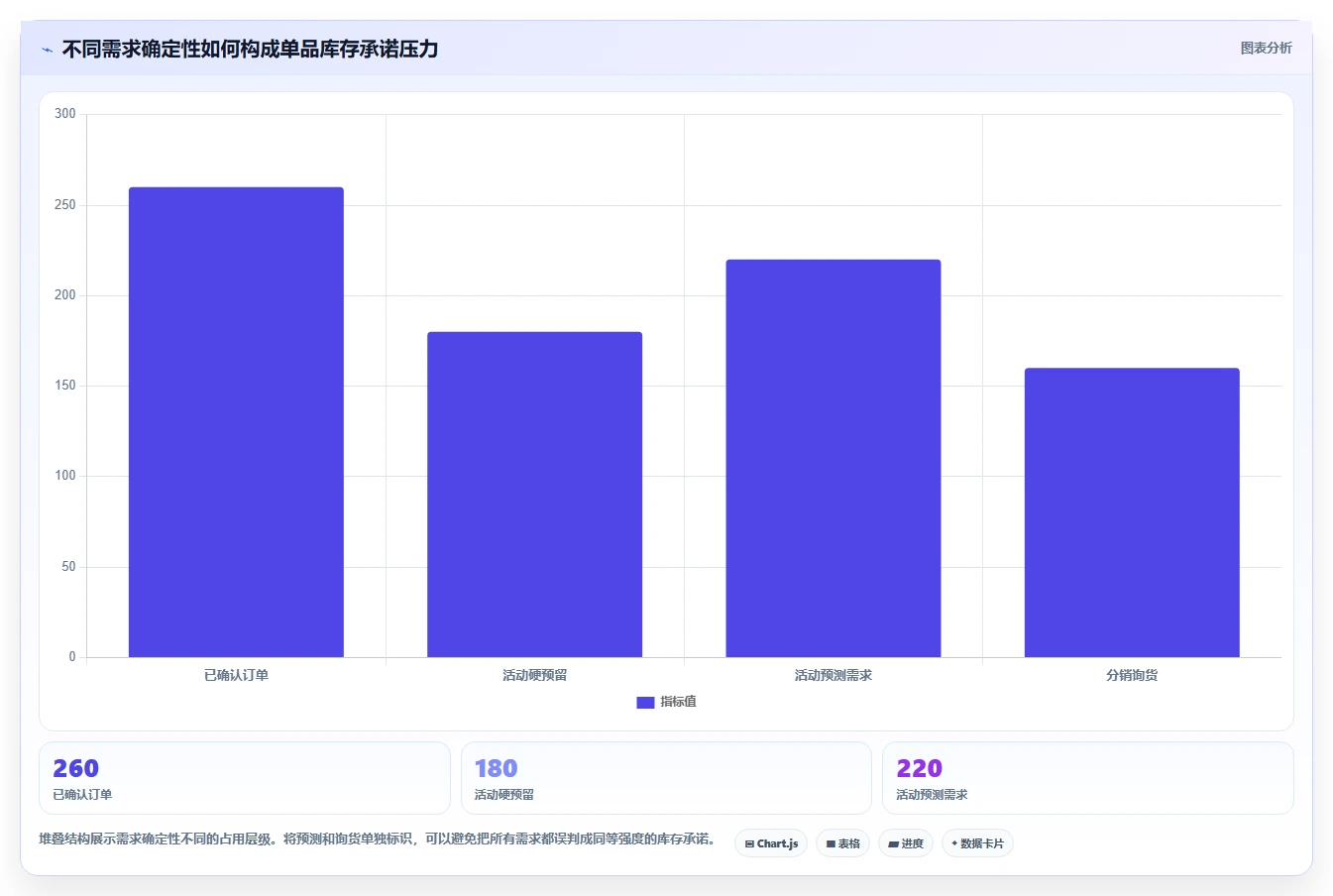This screenshot has width=1333, height=896.
Task: Select the 已确认订单 bar in chart
Action: coord(236,422)
